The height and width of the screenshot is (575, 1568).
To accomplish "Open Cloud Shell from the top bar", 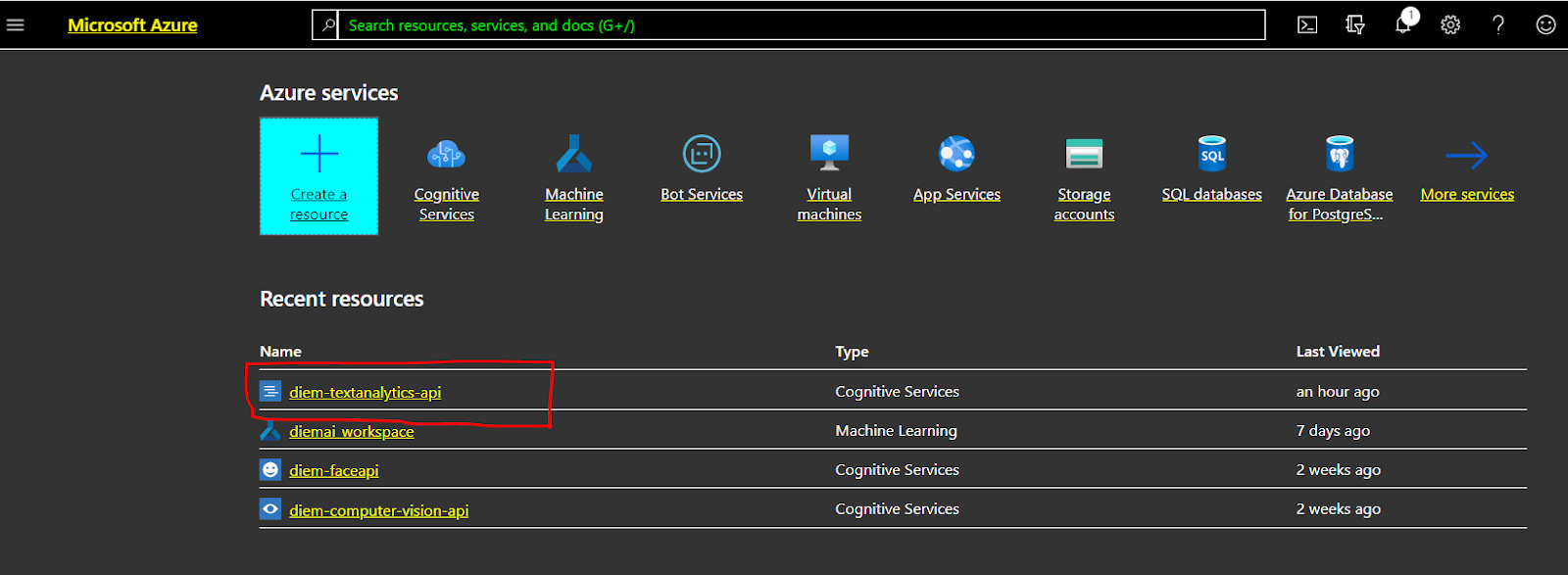I will coord(1307,25).
